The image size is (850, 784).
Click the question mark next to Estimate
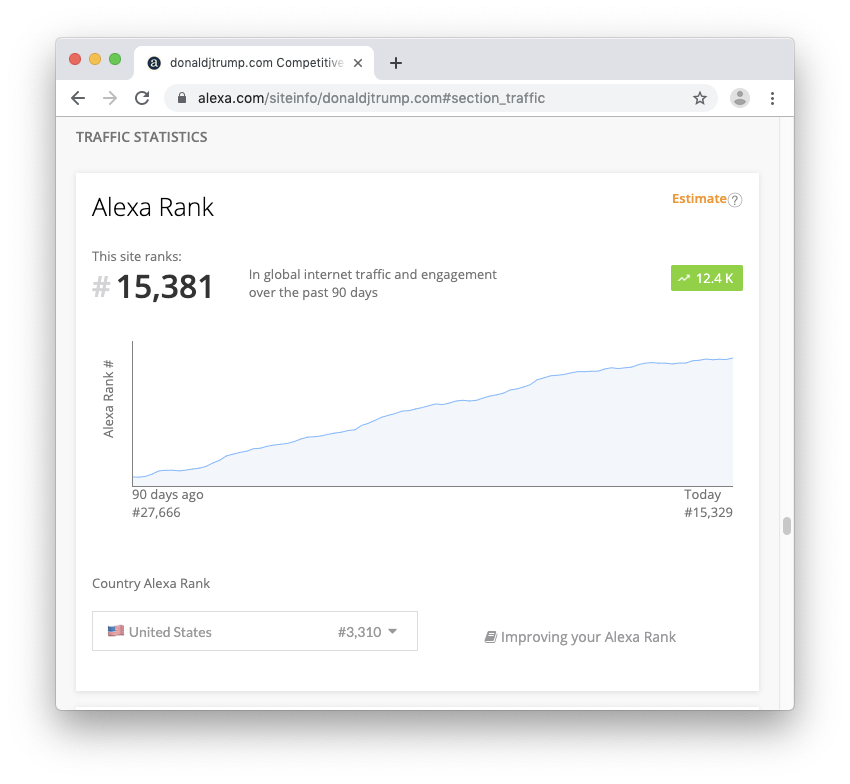click(735, 200)
